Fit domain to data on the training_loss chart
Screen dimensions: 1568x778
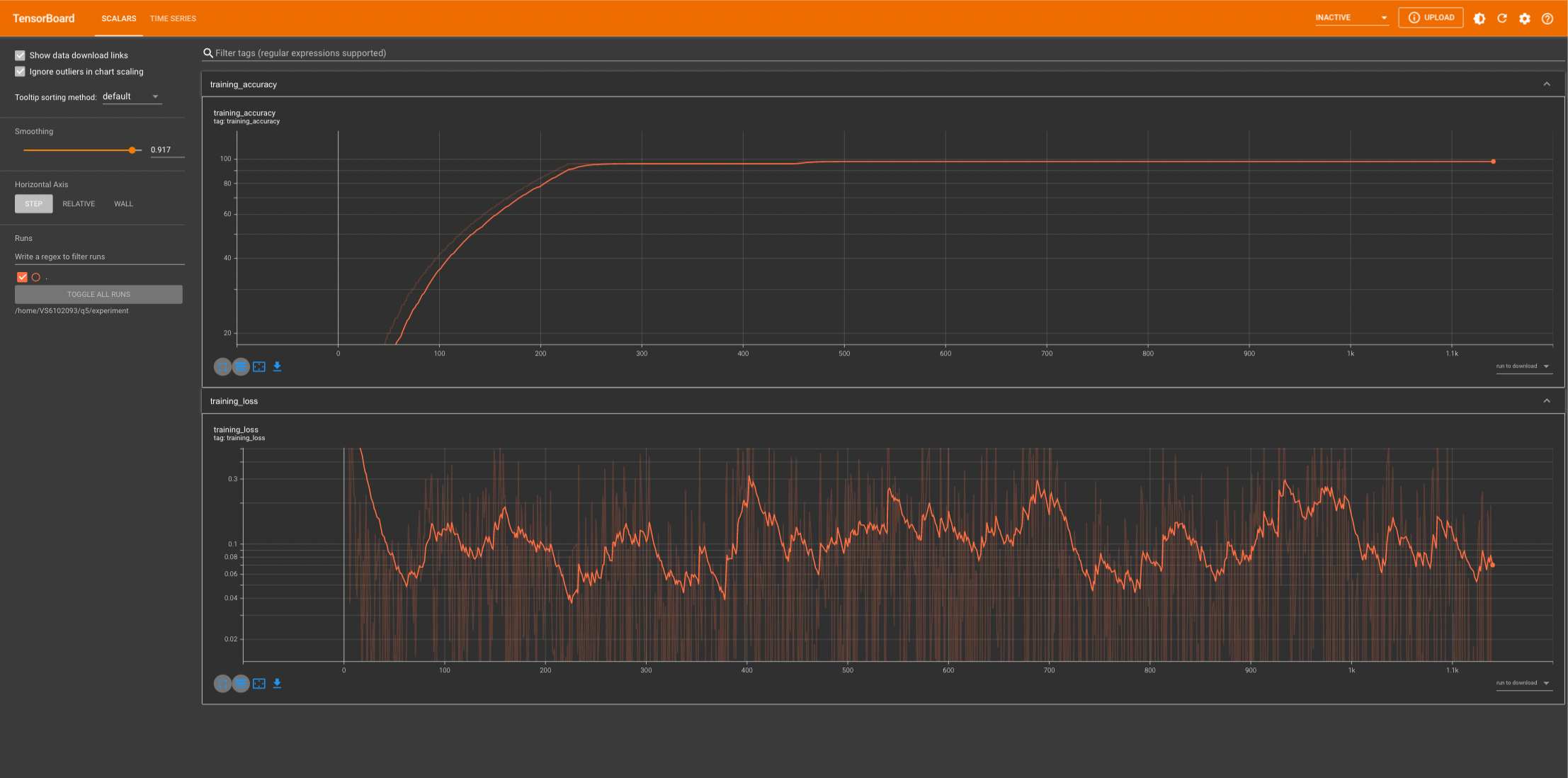(259, 683)
